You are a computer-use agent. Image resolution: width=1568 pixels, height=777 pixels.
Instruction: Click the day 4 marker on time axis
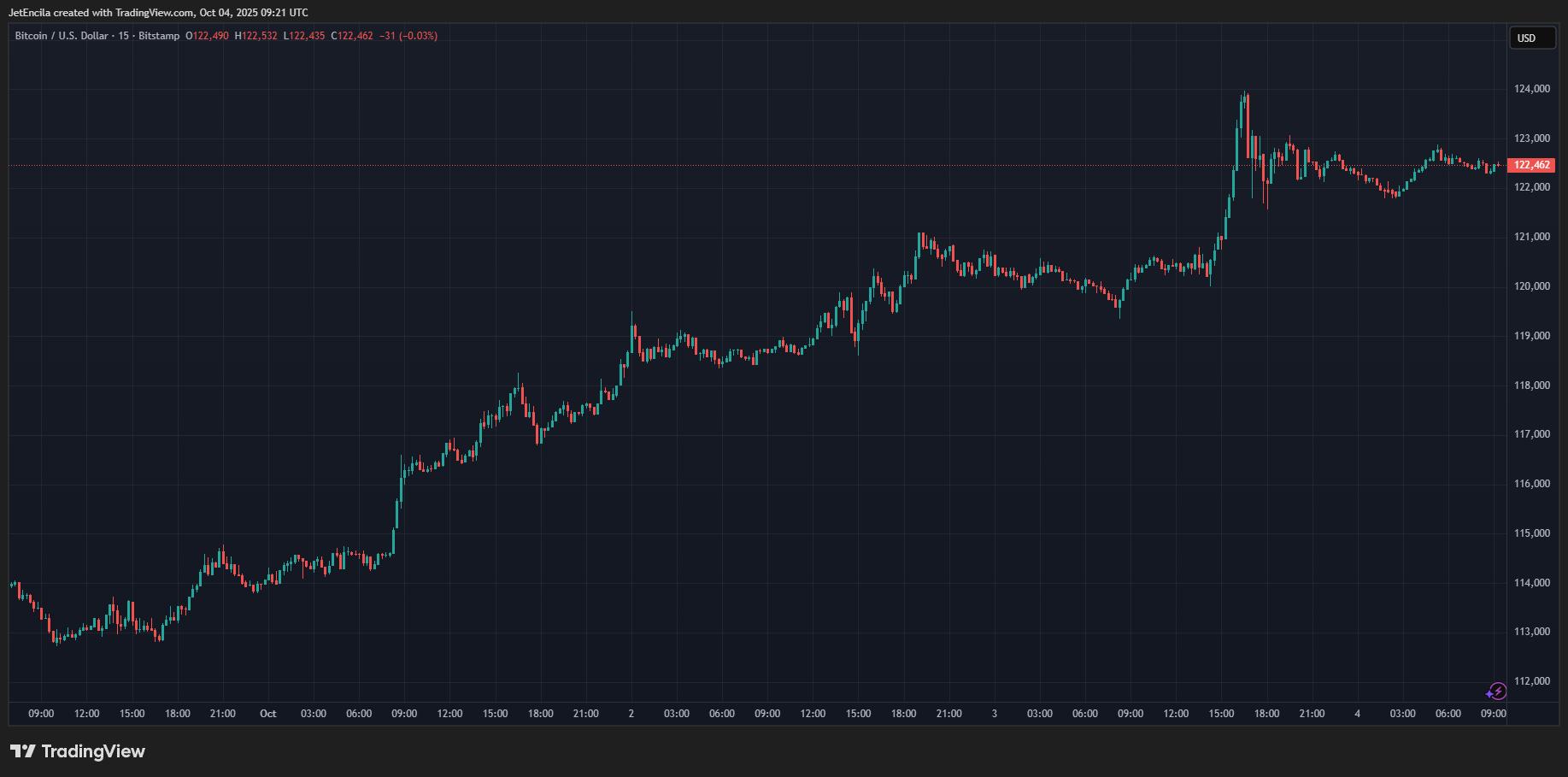tap(1357, 714)
